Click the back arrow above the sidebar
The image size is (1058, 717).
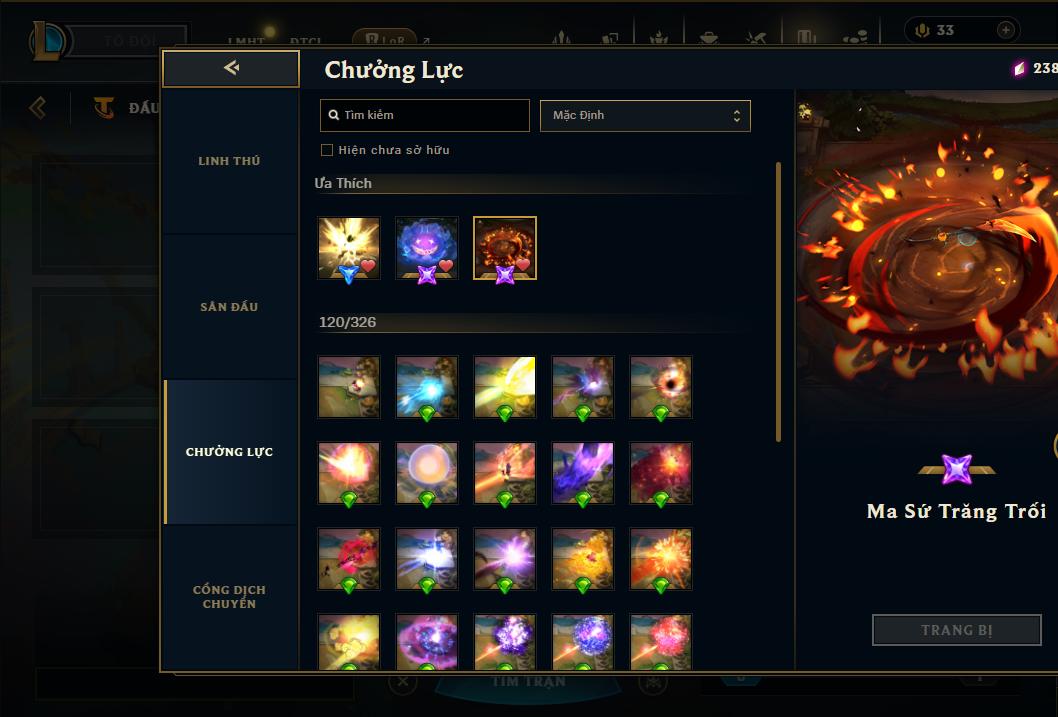click(231, 68)
